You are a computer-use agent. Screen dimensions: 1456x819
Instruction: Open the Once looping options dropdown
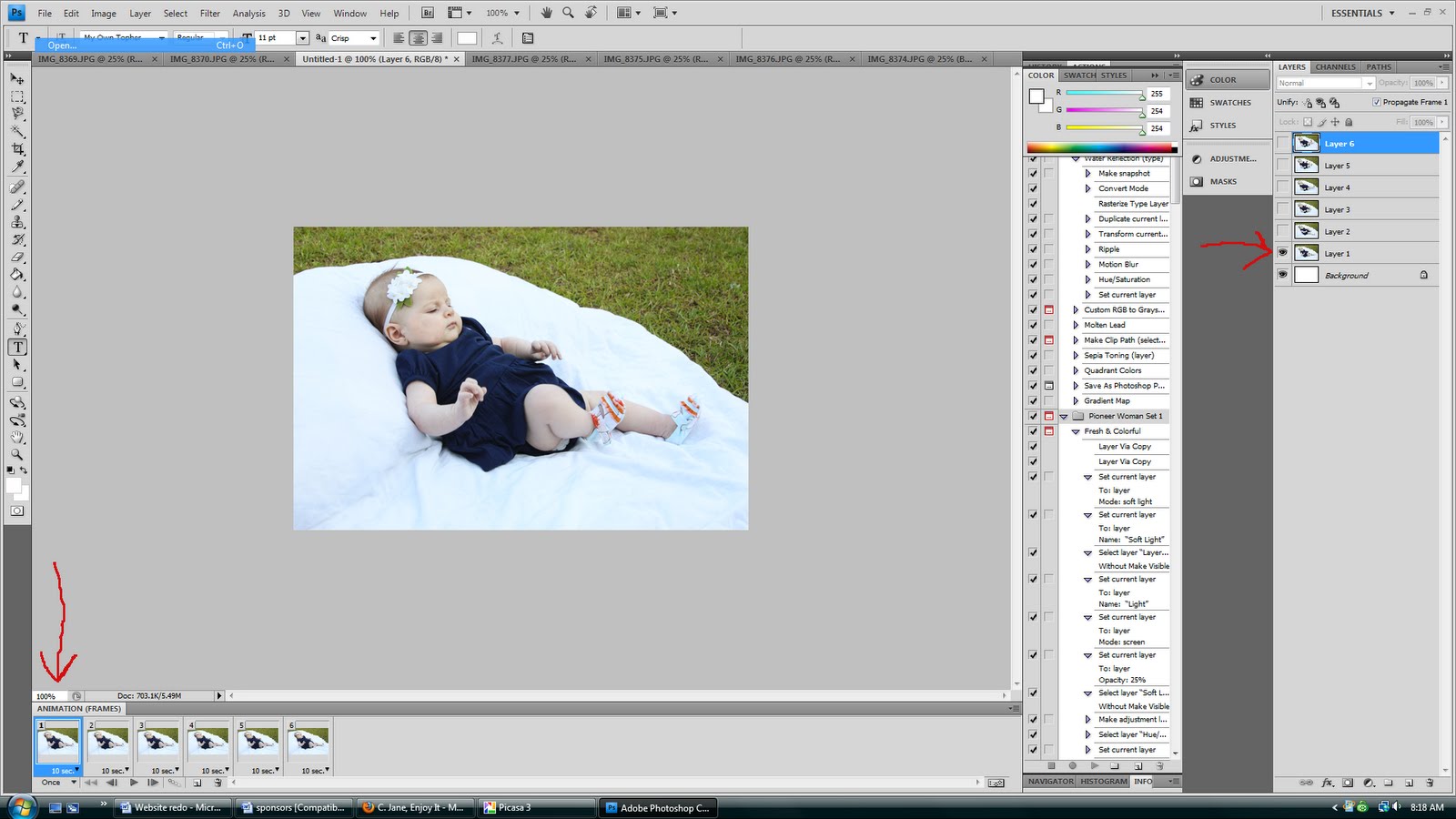tap(58, 783)
